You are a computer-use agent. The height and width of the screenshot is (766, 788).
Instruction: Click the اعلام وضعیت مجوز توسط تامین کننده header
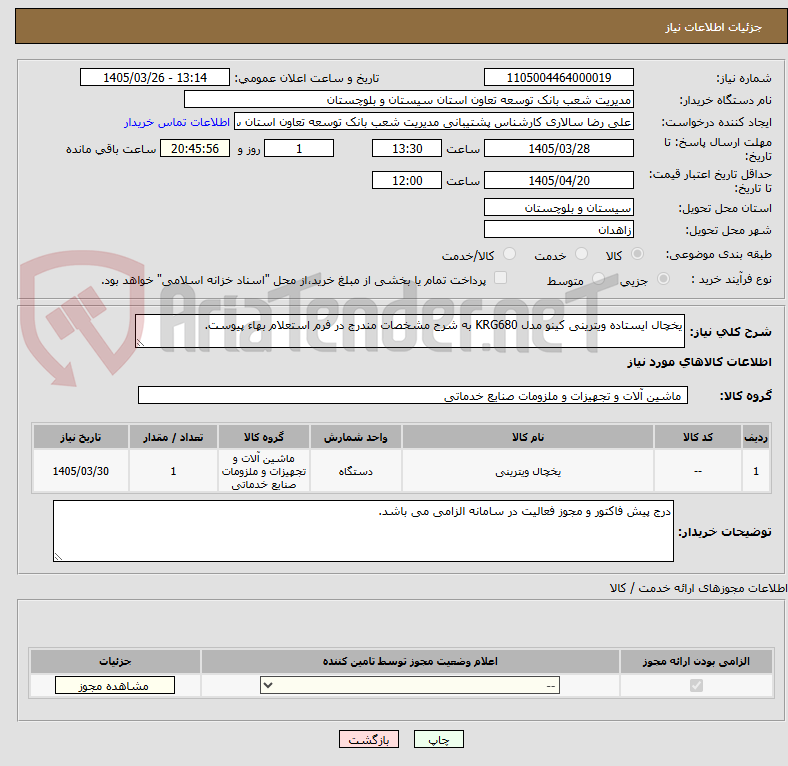(x=410, y=661)
